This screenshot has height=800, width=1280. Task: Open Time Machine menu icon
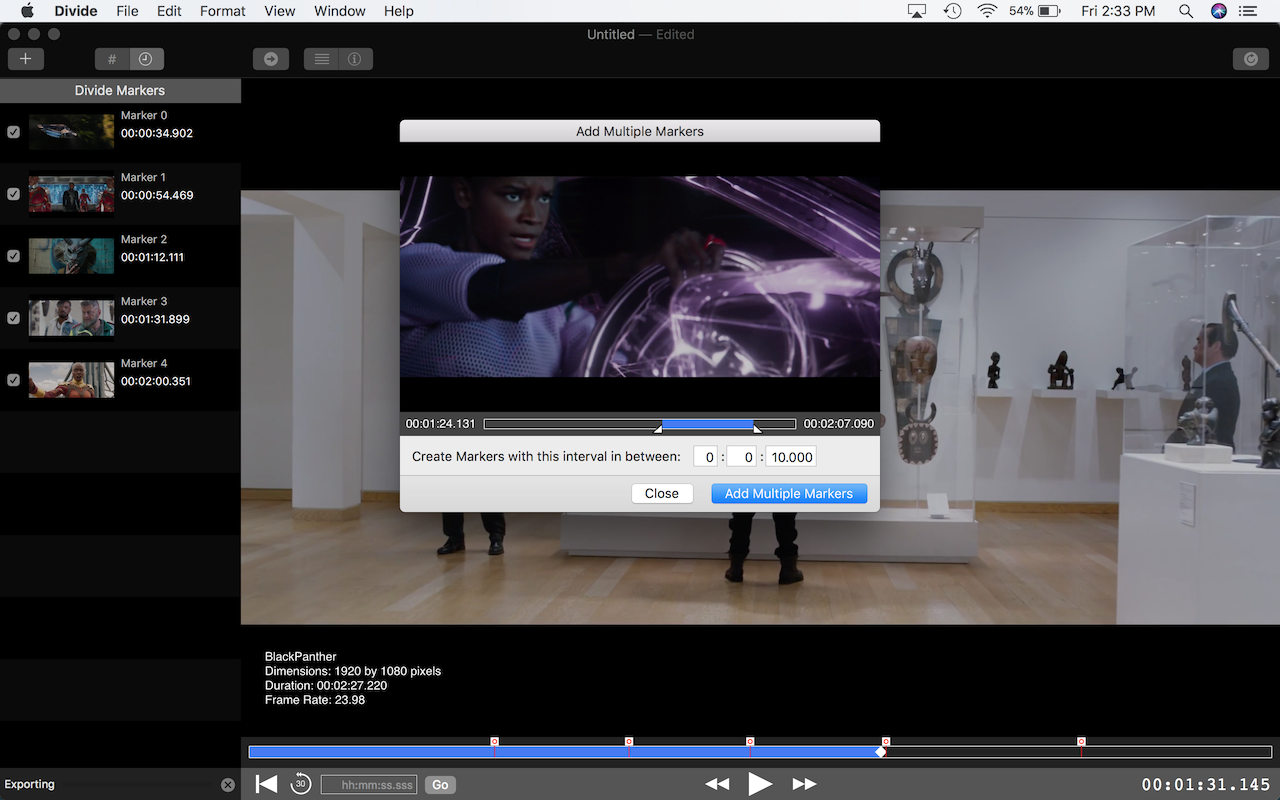[x=953, y=11]
